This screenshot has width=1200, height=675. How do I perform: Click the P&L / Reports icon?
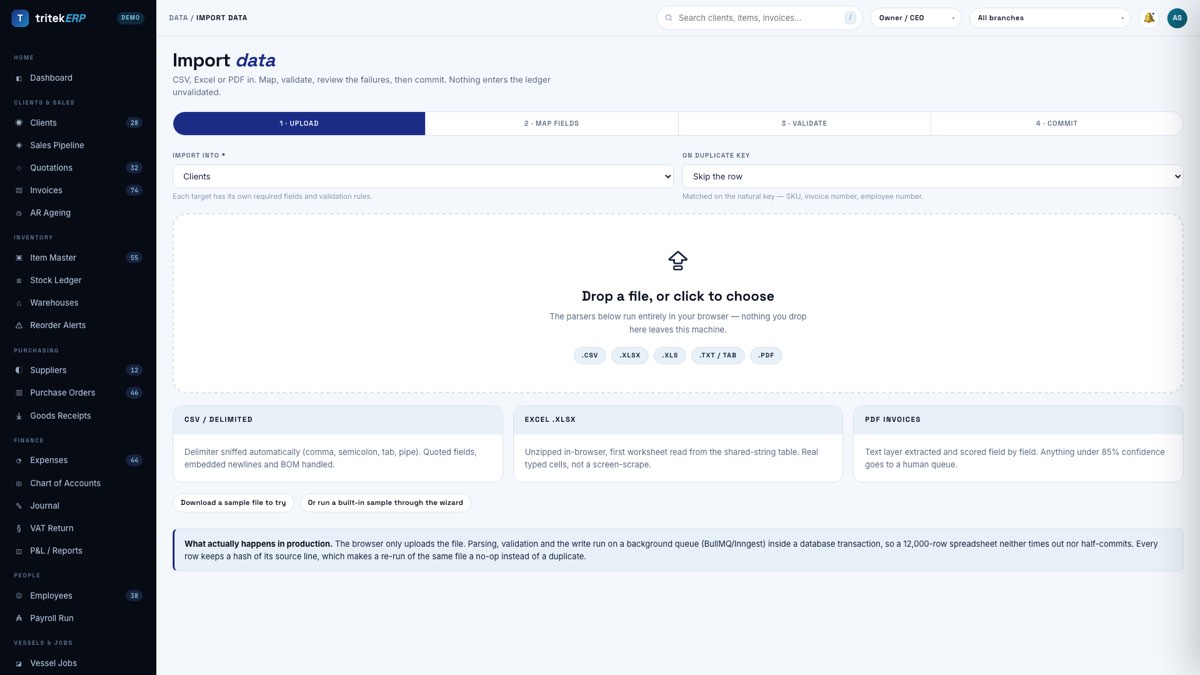point(19,551)
